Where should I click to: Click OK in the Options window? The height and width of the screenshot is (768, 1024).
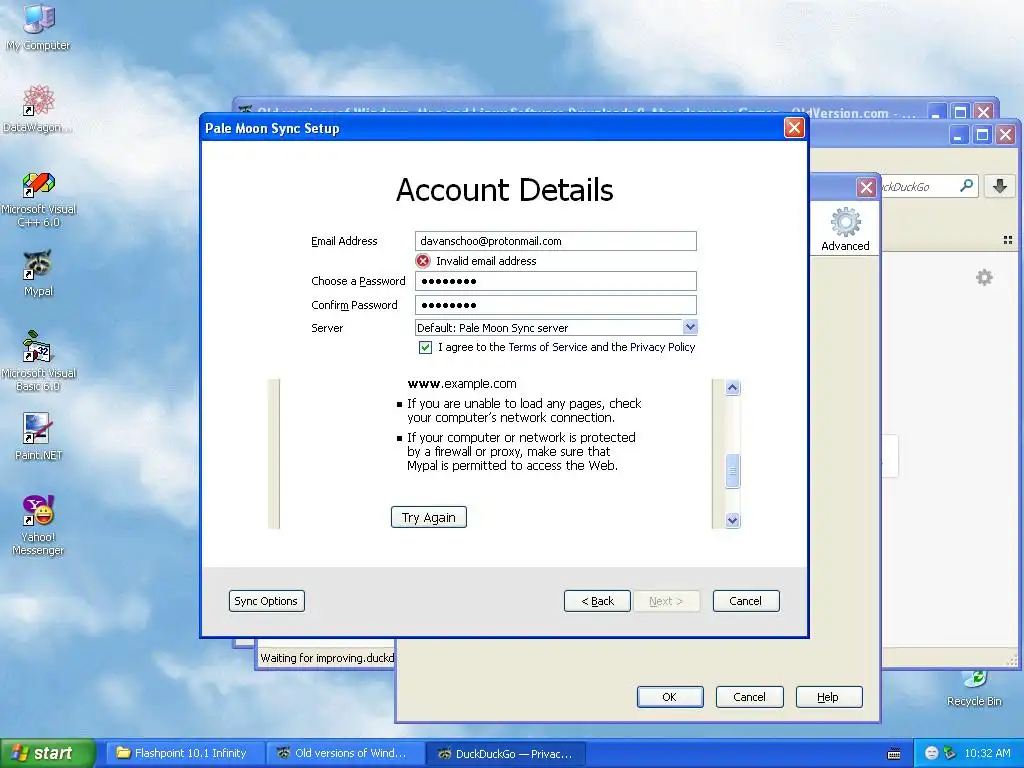(x=670, y=697)
